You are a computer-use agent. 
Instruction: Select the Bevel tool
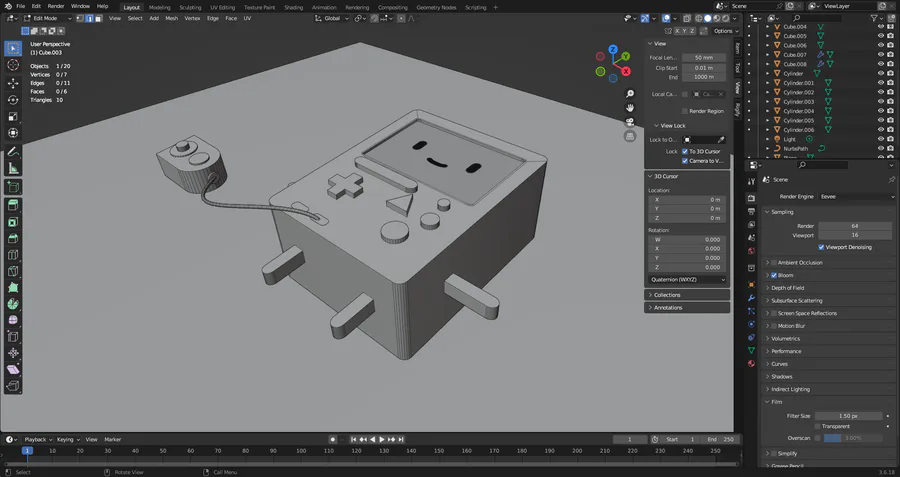tap(13, 238)
